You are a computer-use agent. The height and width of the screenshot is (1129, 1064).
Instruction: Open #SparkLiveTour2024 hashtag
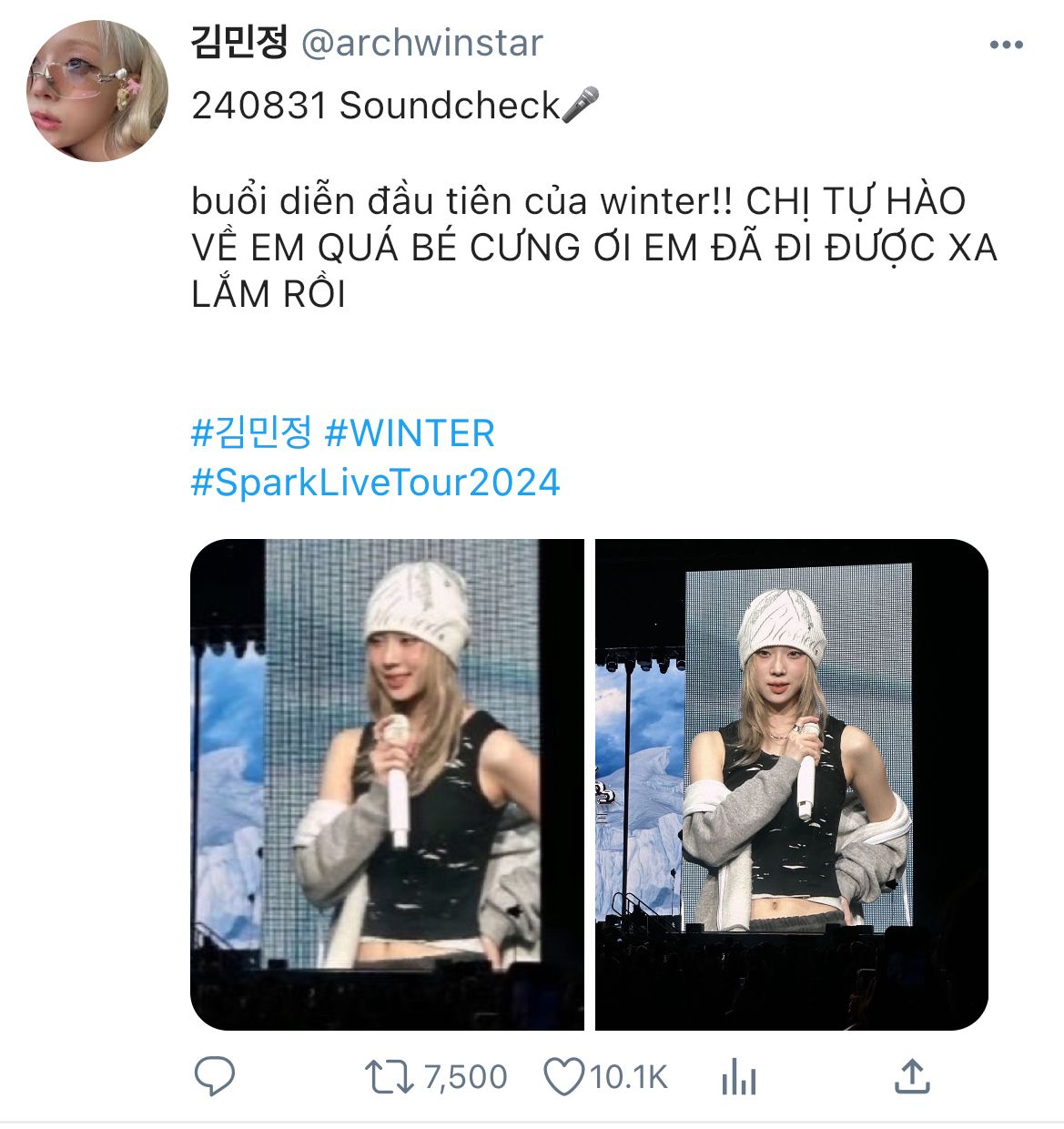point(375,482)
